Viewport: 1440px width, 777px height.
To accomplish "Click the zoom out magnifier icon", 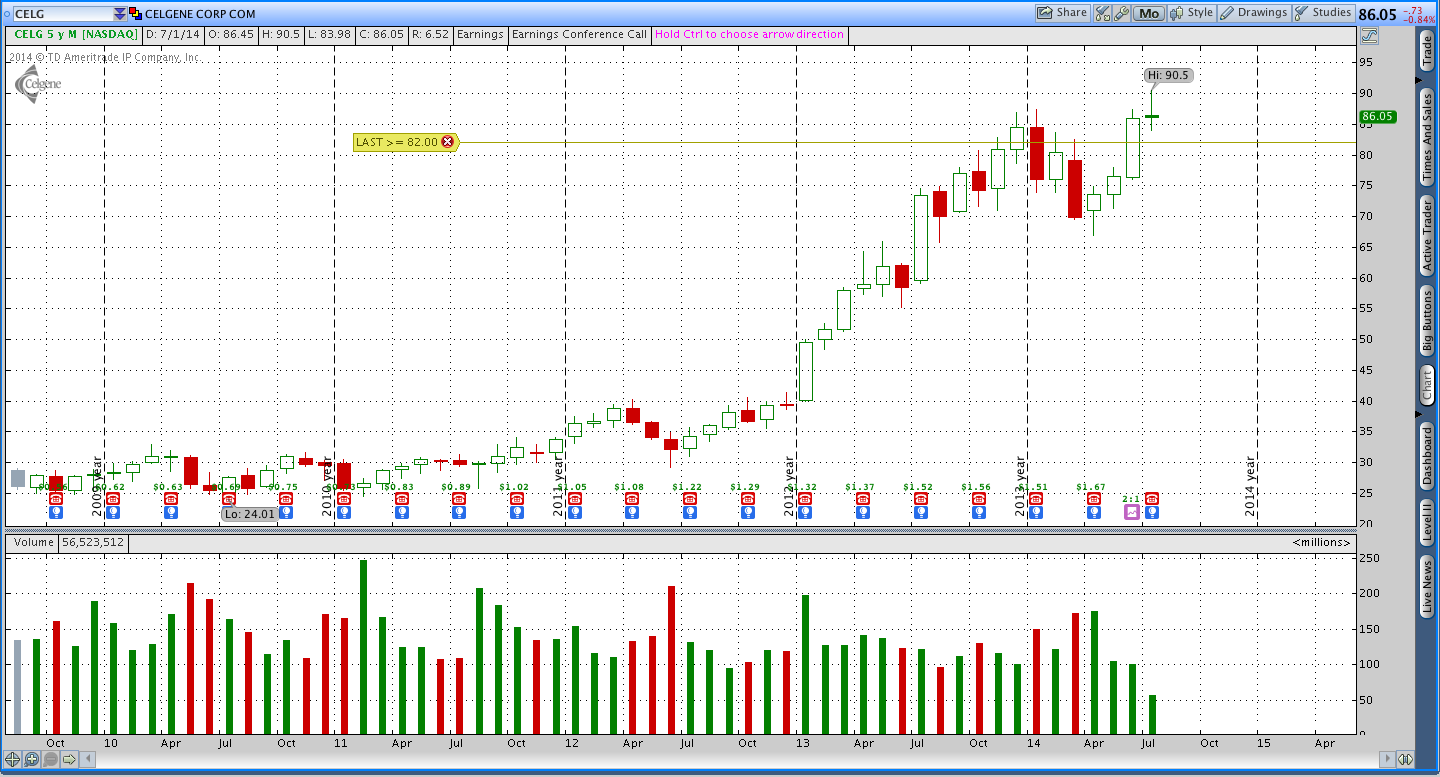I will point(51,760).
